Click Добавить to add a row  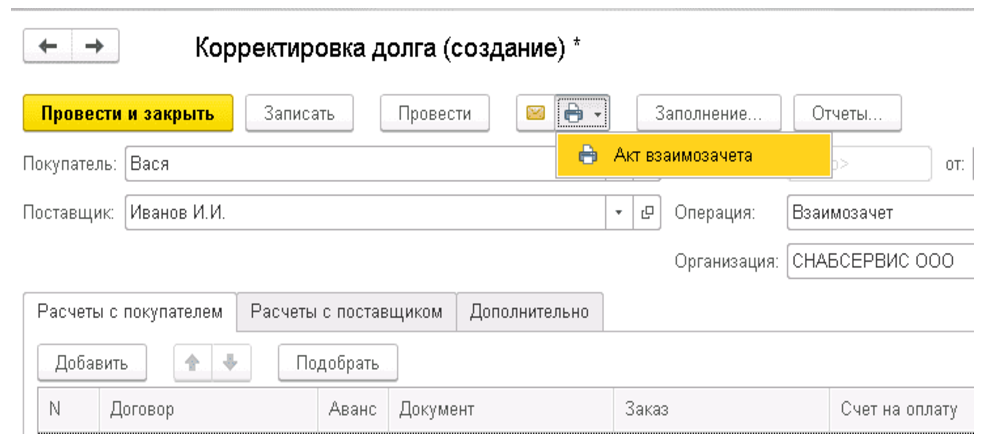point(92,363)
